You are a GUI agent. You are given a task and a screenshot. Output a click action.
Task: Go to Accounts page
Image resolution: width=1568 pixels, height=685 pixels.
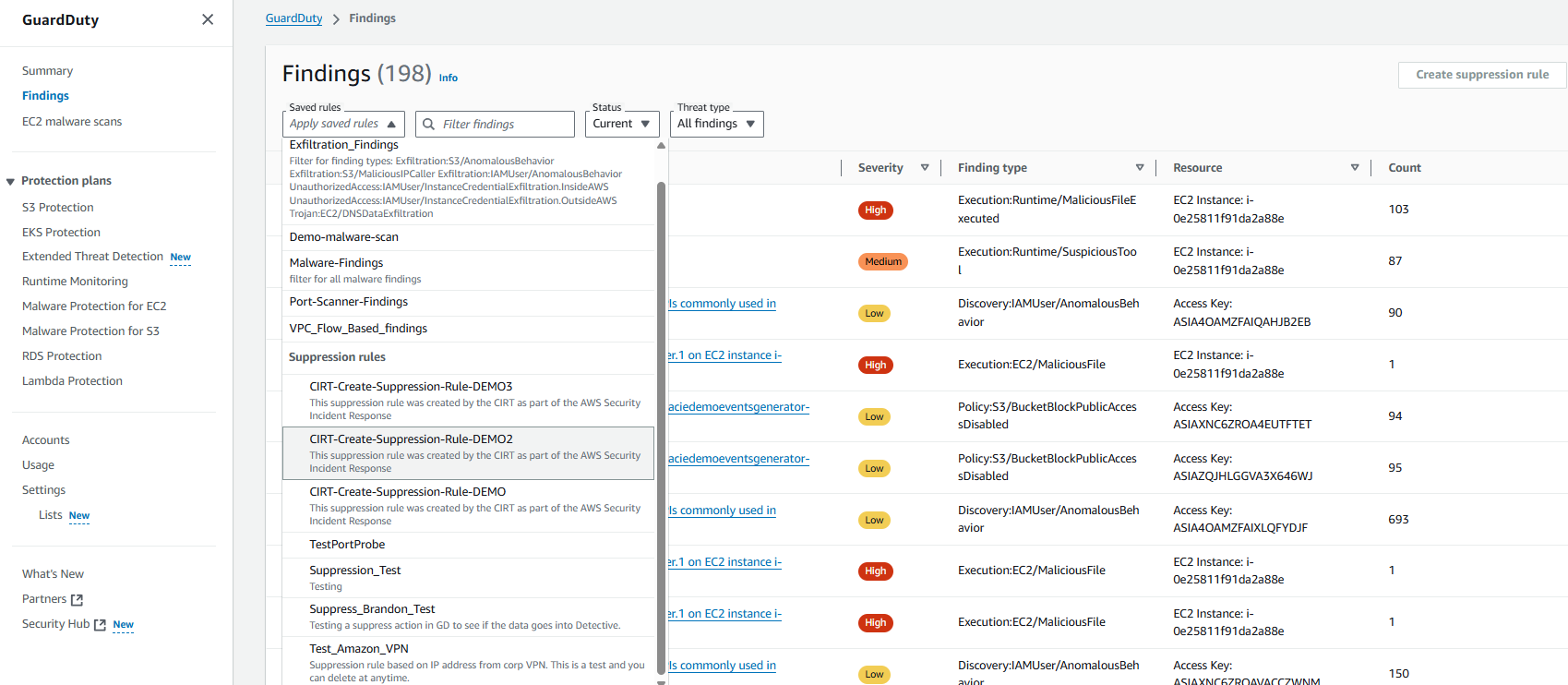(x=46, y=440)
